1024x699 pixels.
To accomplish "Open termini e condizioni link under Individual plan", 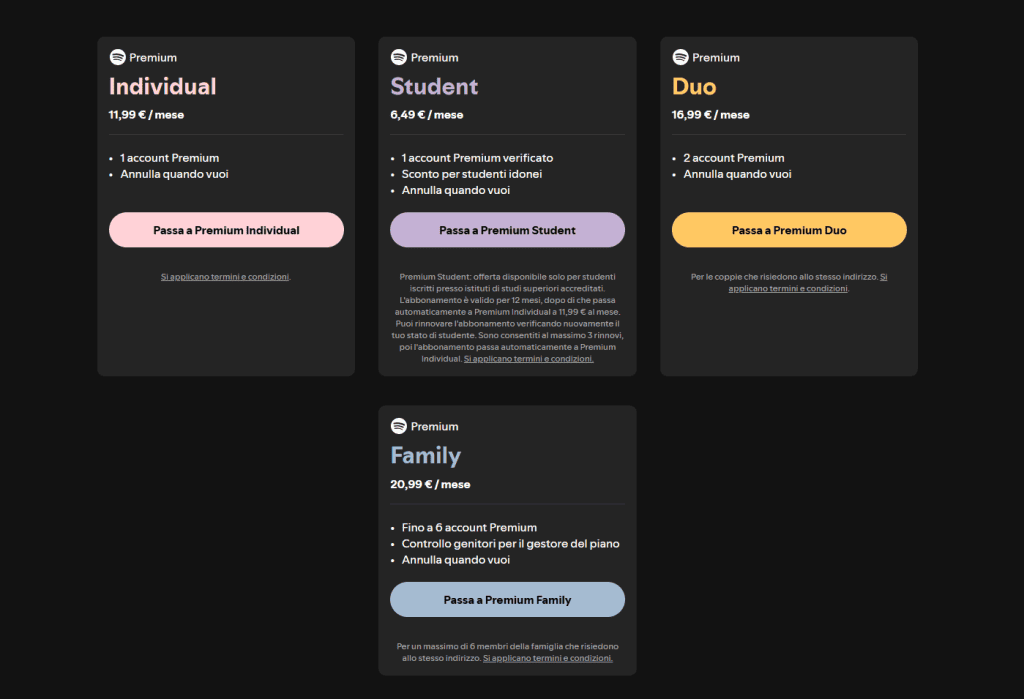I will tap(226, 276).
